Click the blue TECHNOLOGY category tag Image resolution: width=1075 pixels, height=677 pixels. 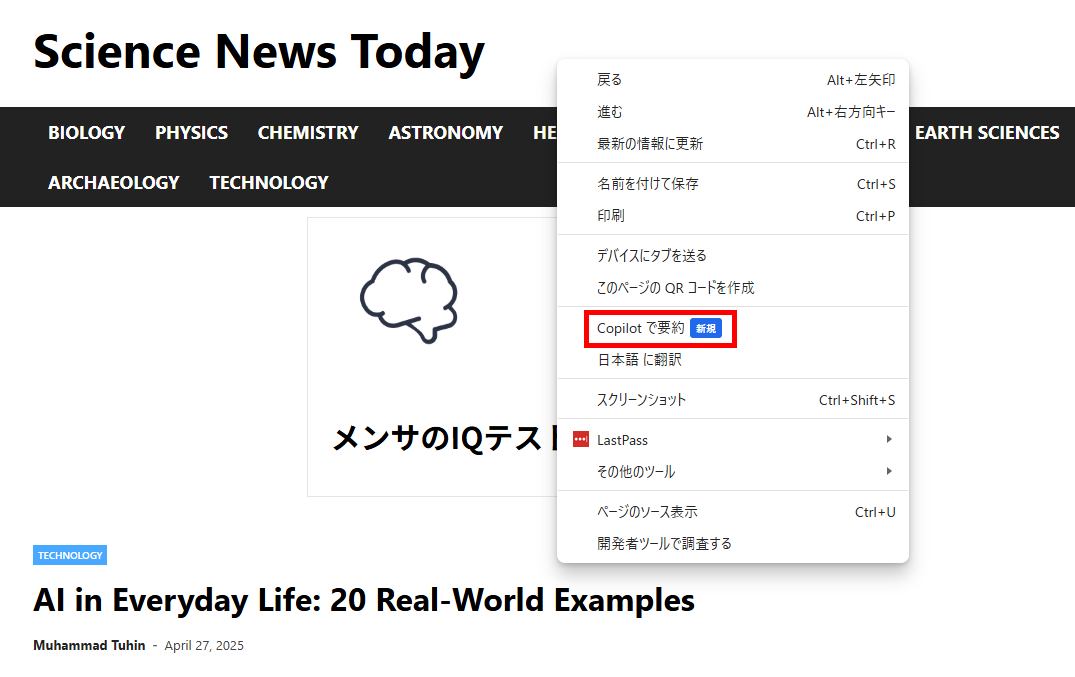tap(70, 555)
